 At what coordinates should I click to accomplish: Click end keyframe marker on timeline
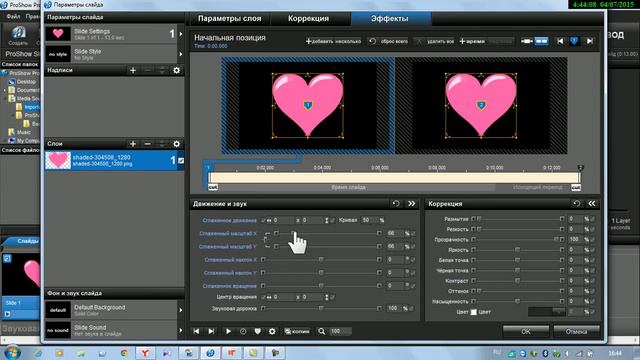coord(580,168)
